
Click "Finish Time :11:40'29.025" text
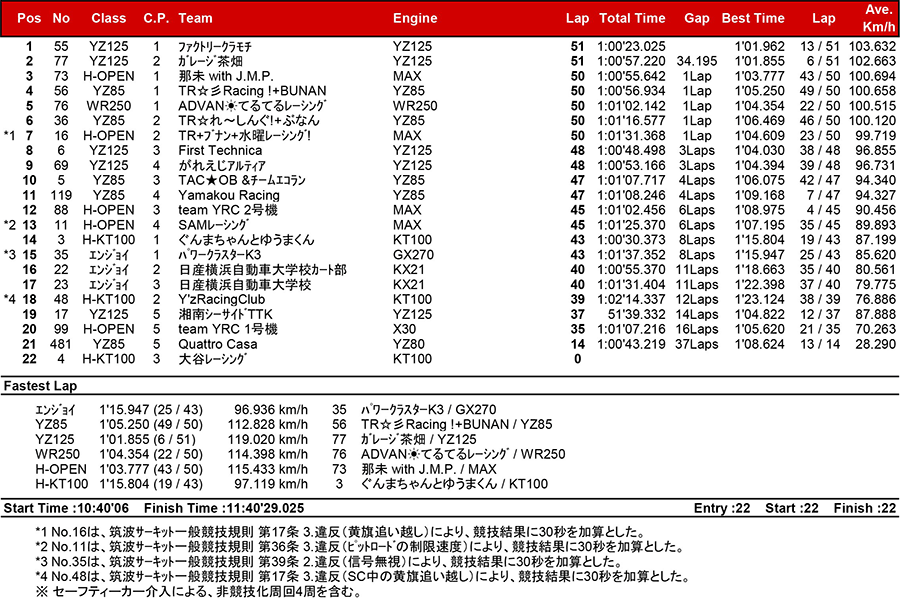tap(224, 509)
